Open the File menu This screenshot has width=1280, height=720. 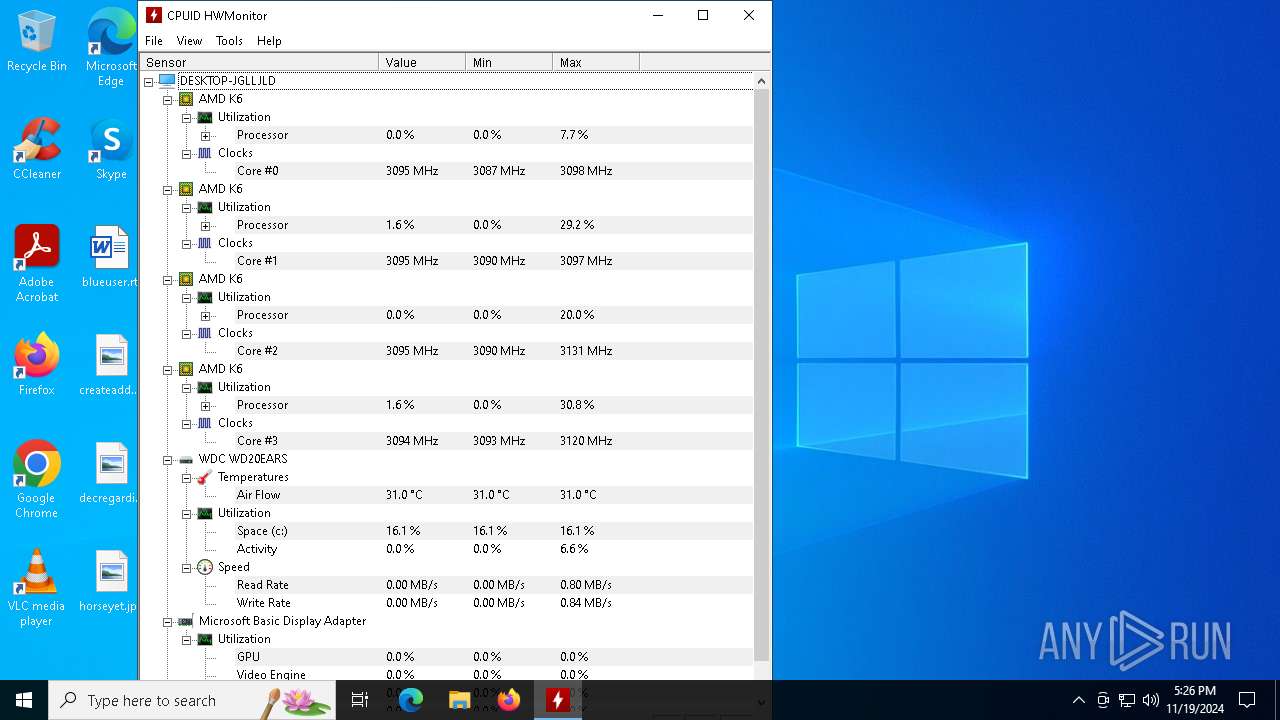point(153,41)
